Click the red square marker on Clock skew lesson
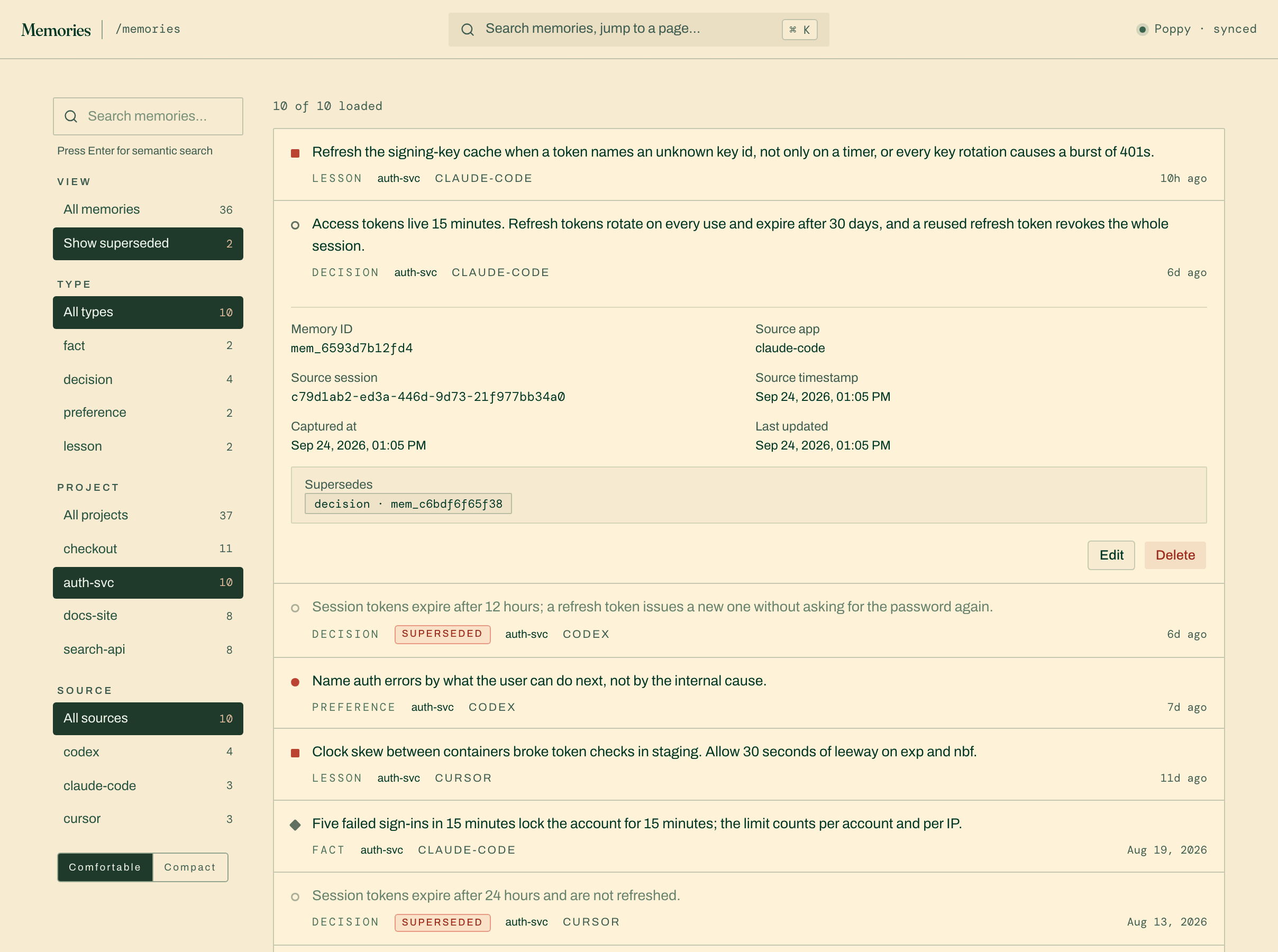 coord(295,753)
